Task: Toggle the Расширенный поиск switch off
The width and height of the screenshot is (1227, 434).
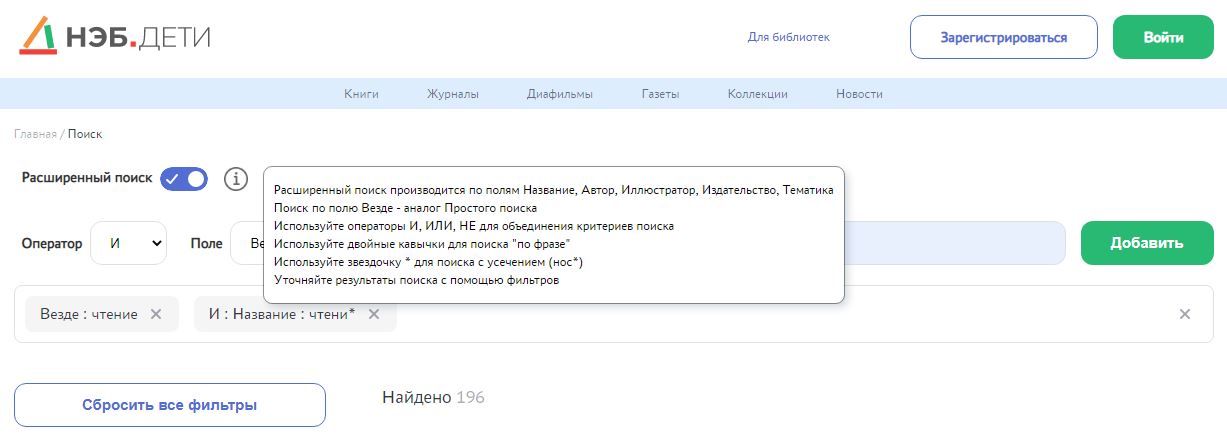Action: click(184, 179)
